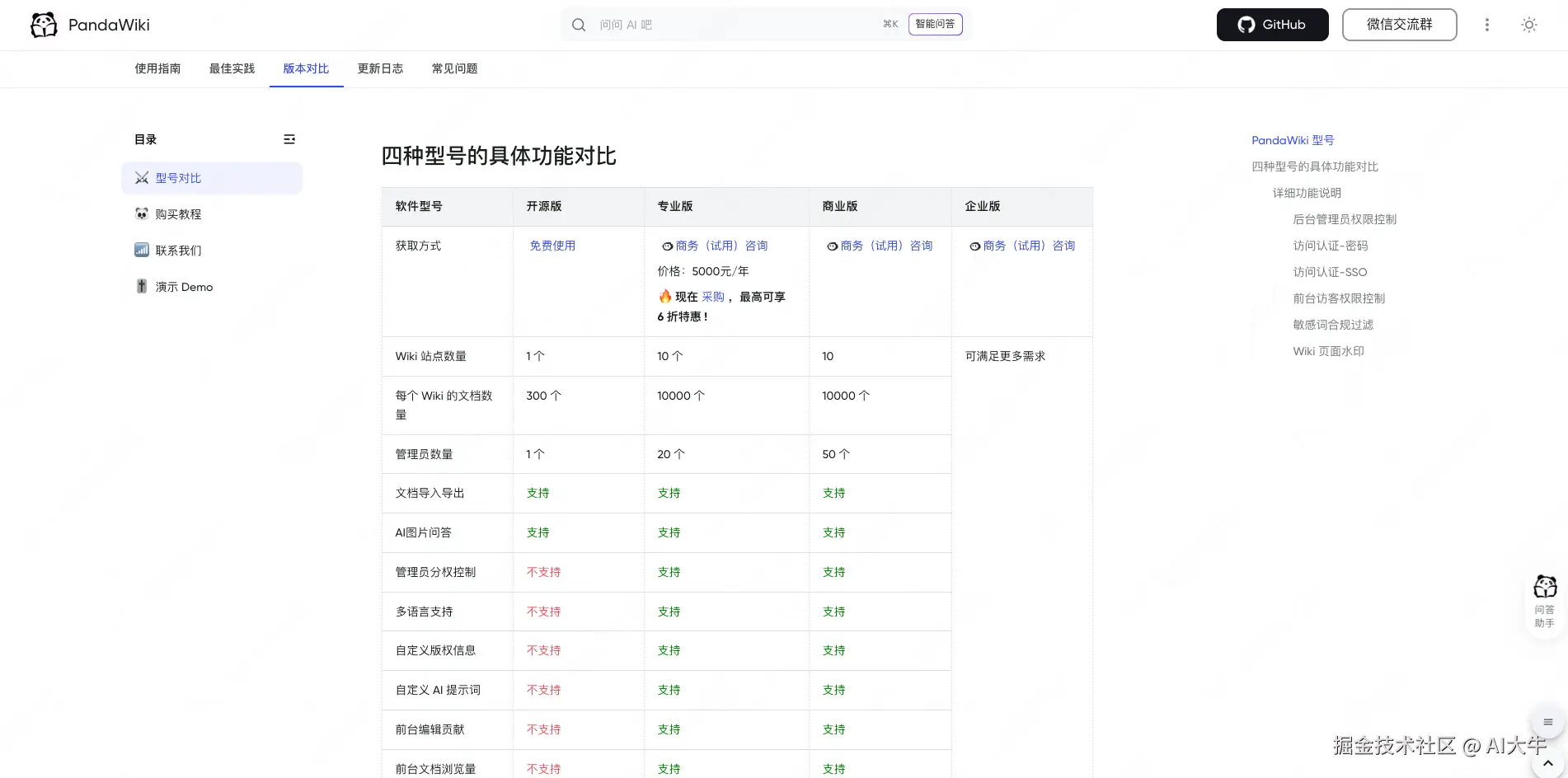Open the 常见问题 tab
The width and height of the screenshot is (1568, 778).
[x=455, y=68]
